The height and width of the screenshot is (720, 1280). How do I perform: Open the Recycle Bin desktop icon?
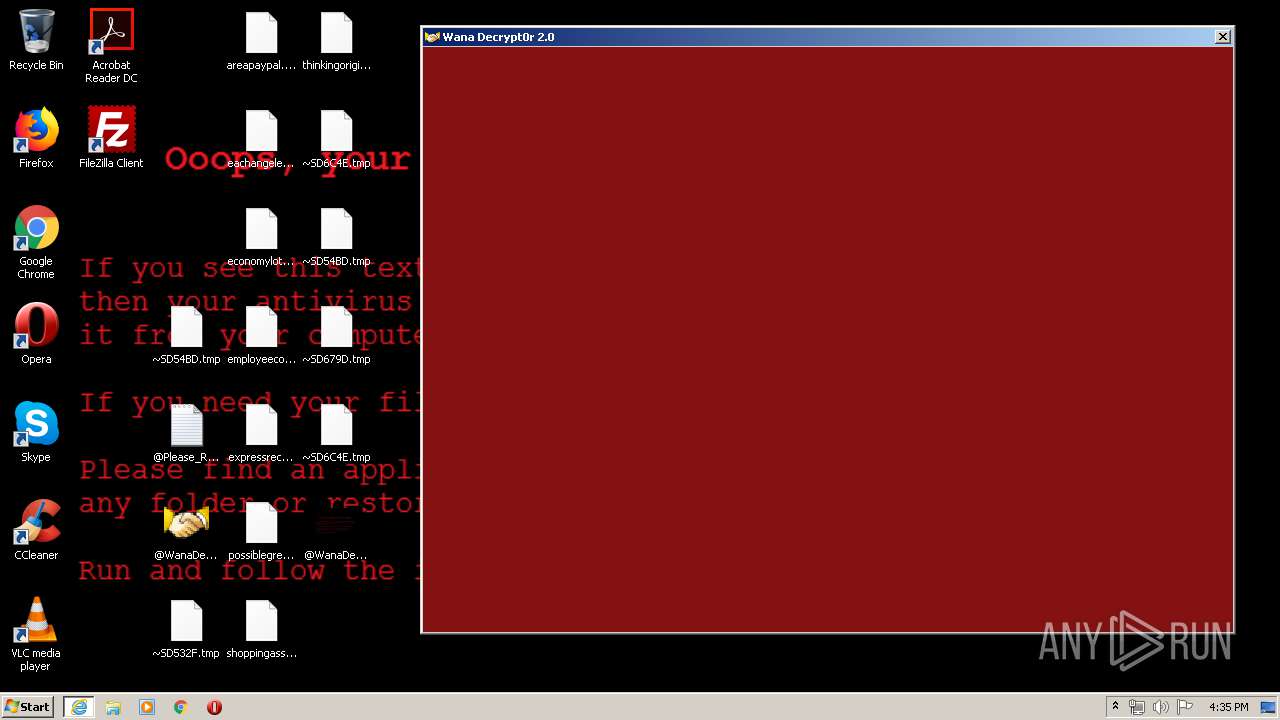[x=36, y=40]
